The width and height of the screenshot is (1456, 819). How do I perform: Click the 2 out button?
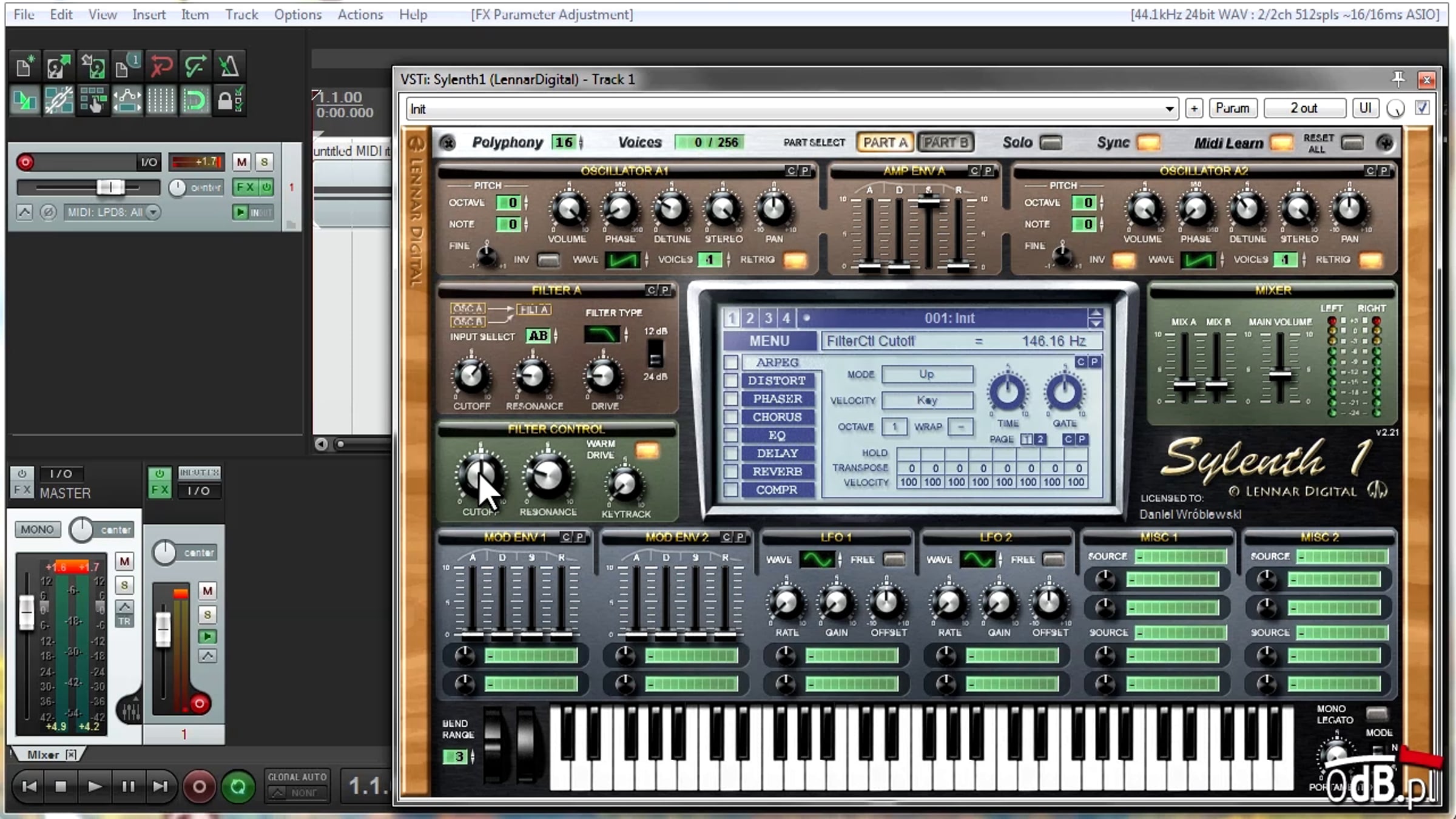[x=1304, y=109]
